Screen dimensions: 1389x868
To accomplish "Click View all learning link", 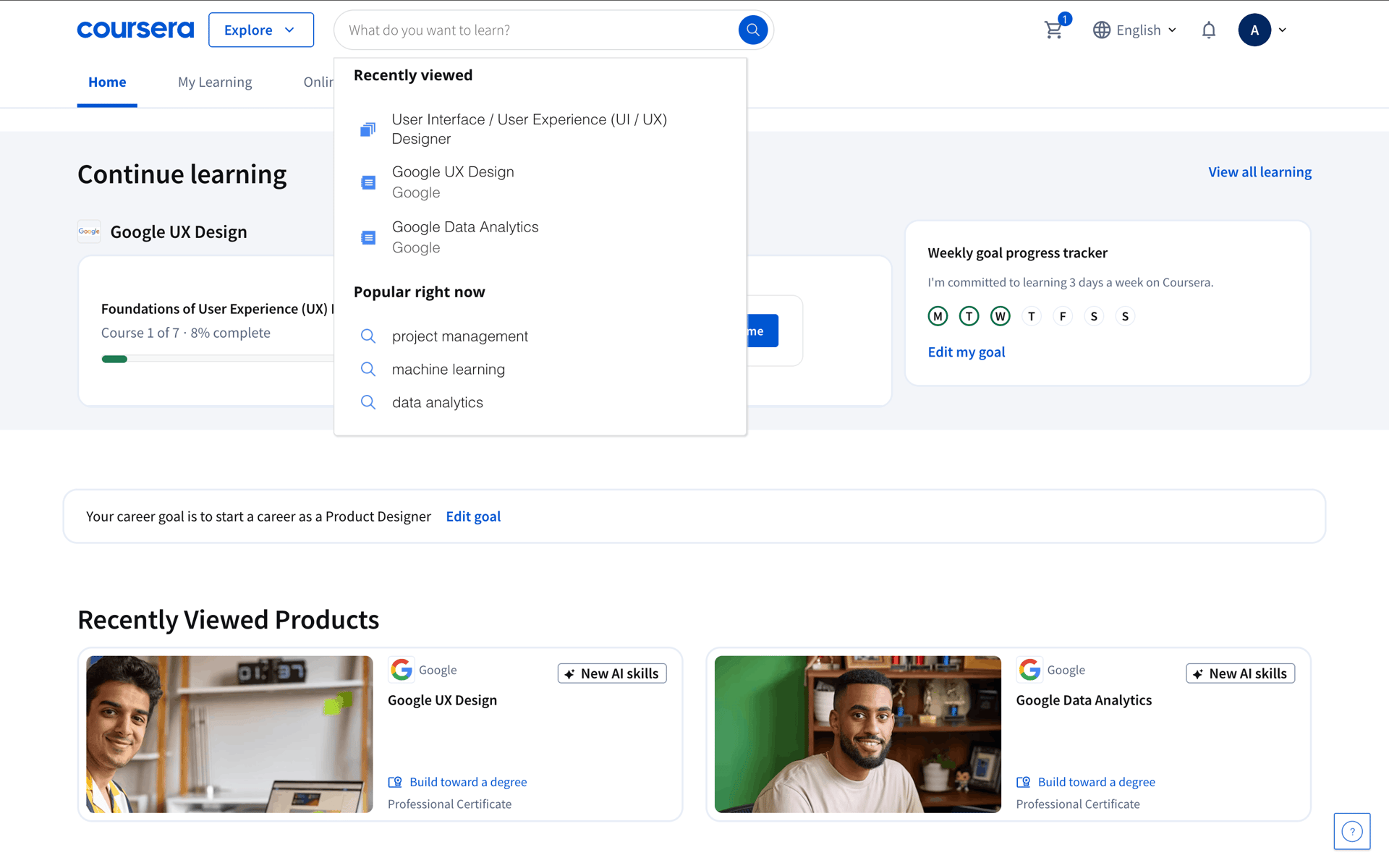I will [x=1260, y=172].
